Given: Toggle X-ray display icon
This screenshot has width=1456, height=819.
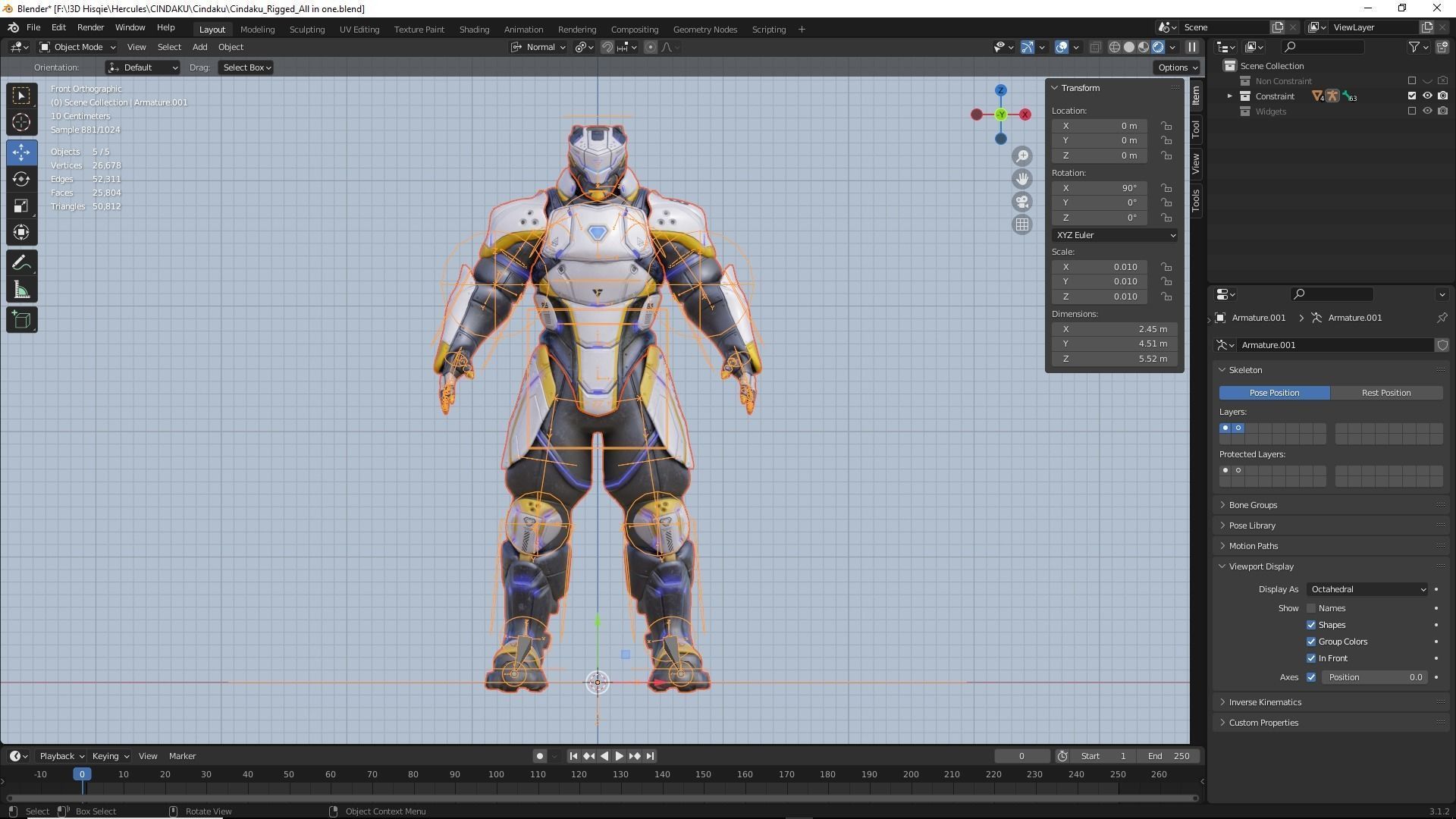Looking at the screenshot, I should (x=1095, y=47).
